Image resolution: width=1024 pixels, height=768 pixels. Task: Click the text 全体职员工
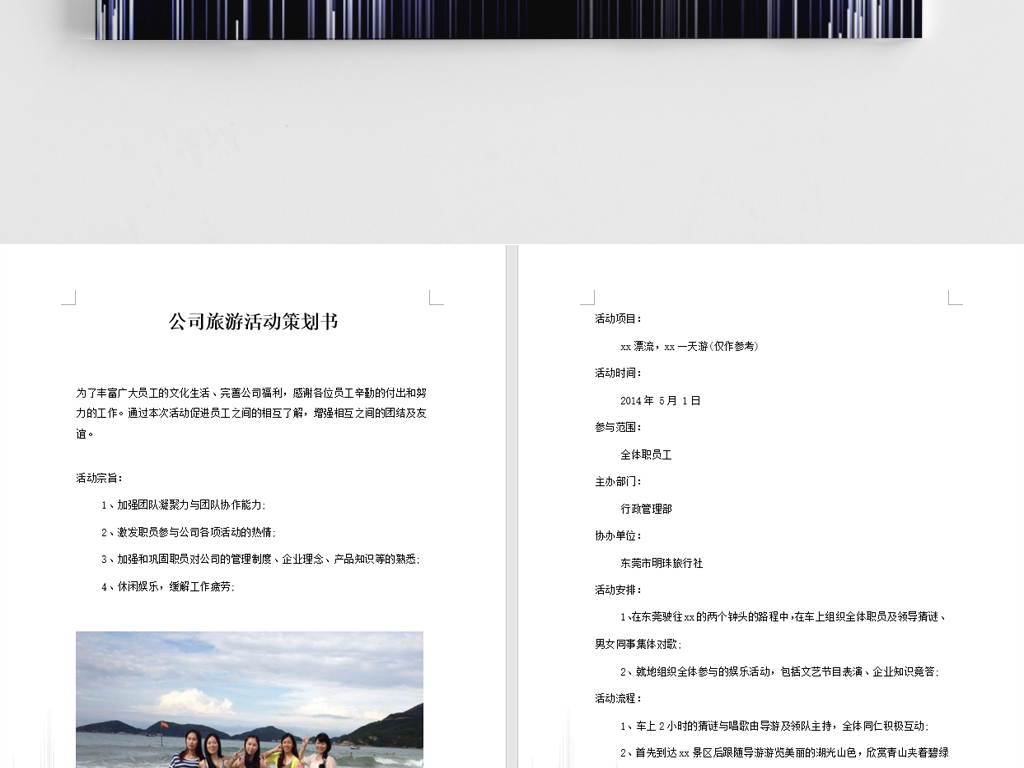click(647, 454)
